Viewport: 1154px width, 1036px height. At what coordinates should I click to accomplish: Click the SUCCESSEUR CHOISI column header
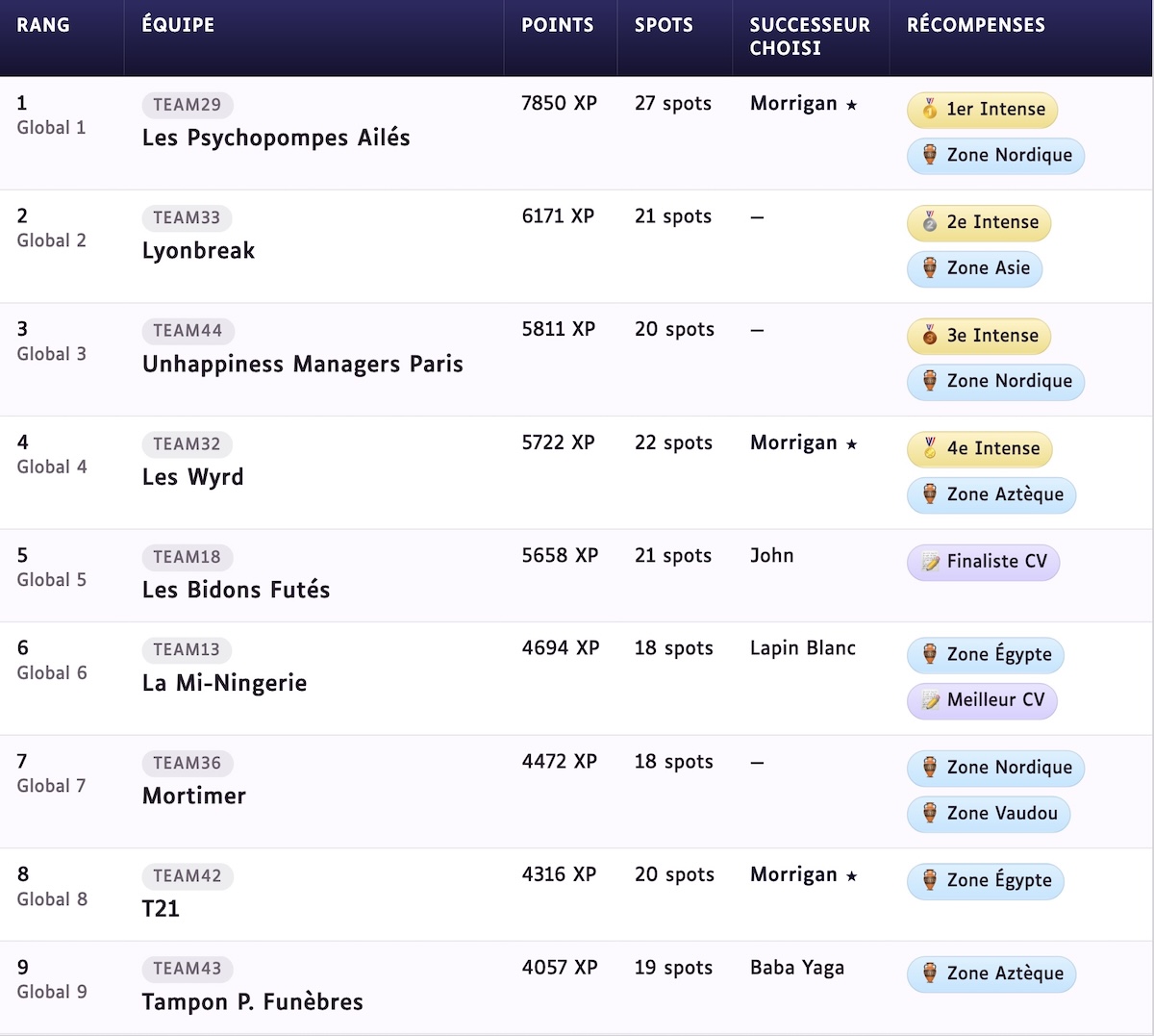tap(810, 37)
